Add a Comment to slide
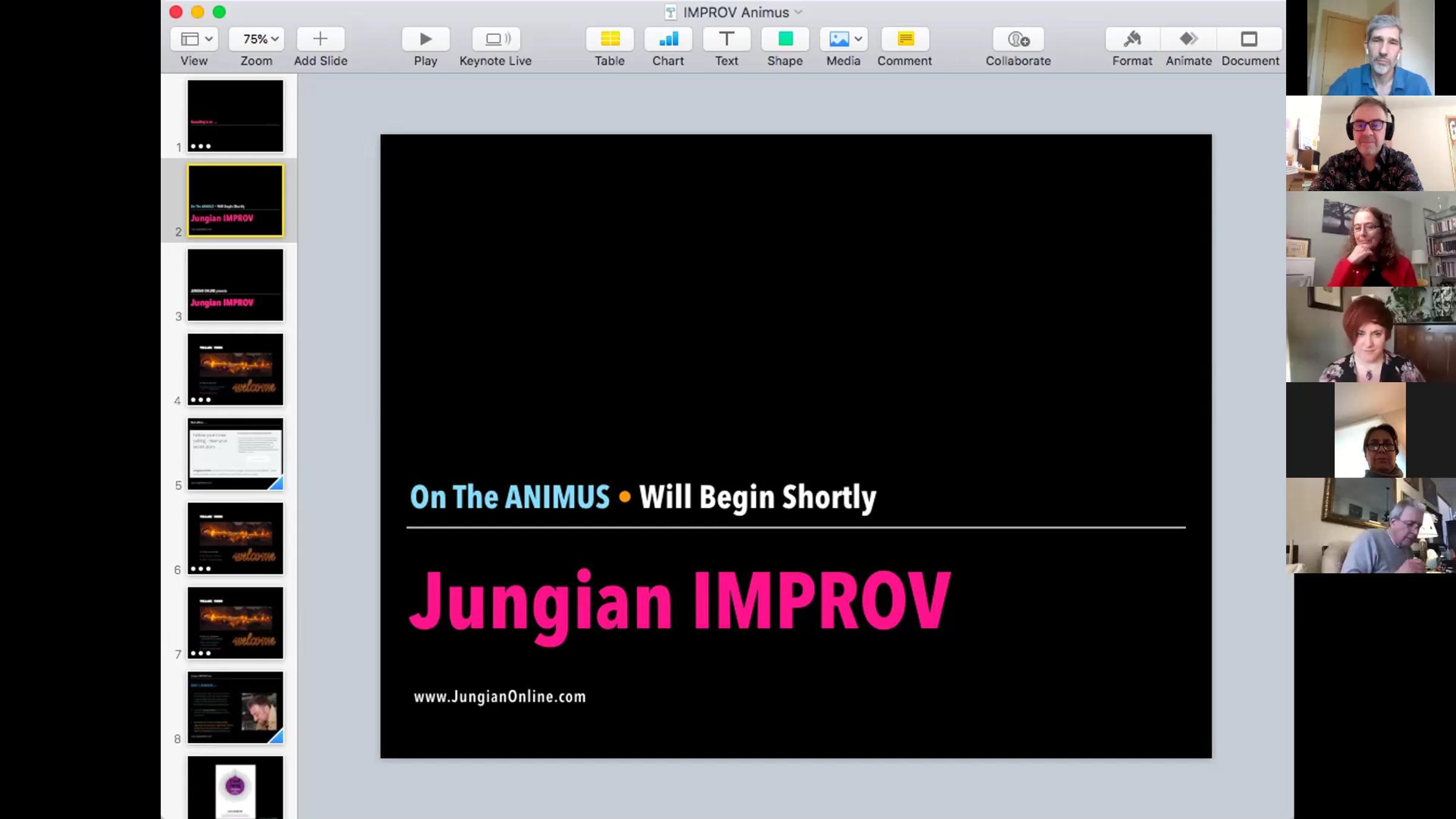Viewport: 1456px width, 819px height. coord(904,39)
